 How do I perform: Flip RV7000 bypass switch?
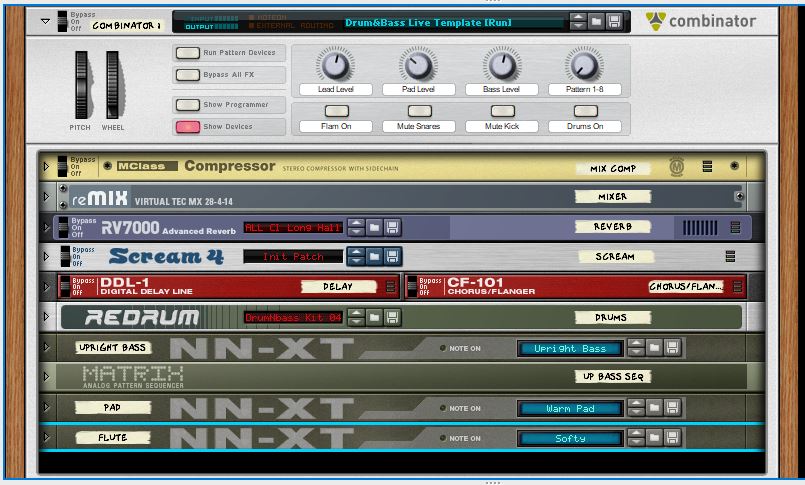pyautogui.click(x=63, y=227)
